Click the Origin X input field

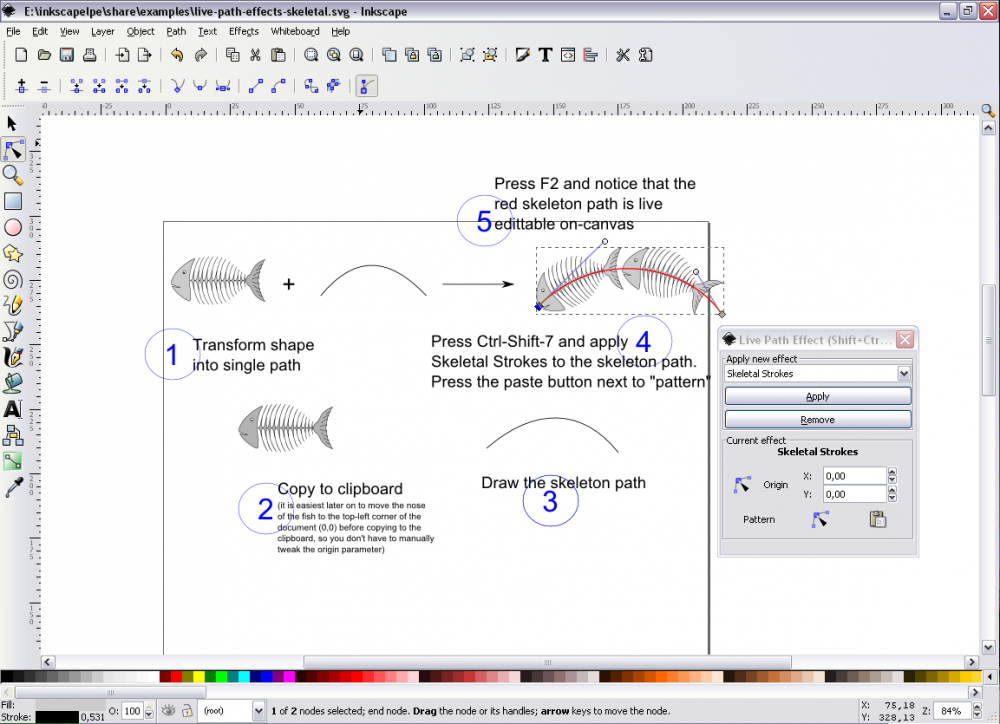(x=852, y=476)
